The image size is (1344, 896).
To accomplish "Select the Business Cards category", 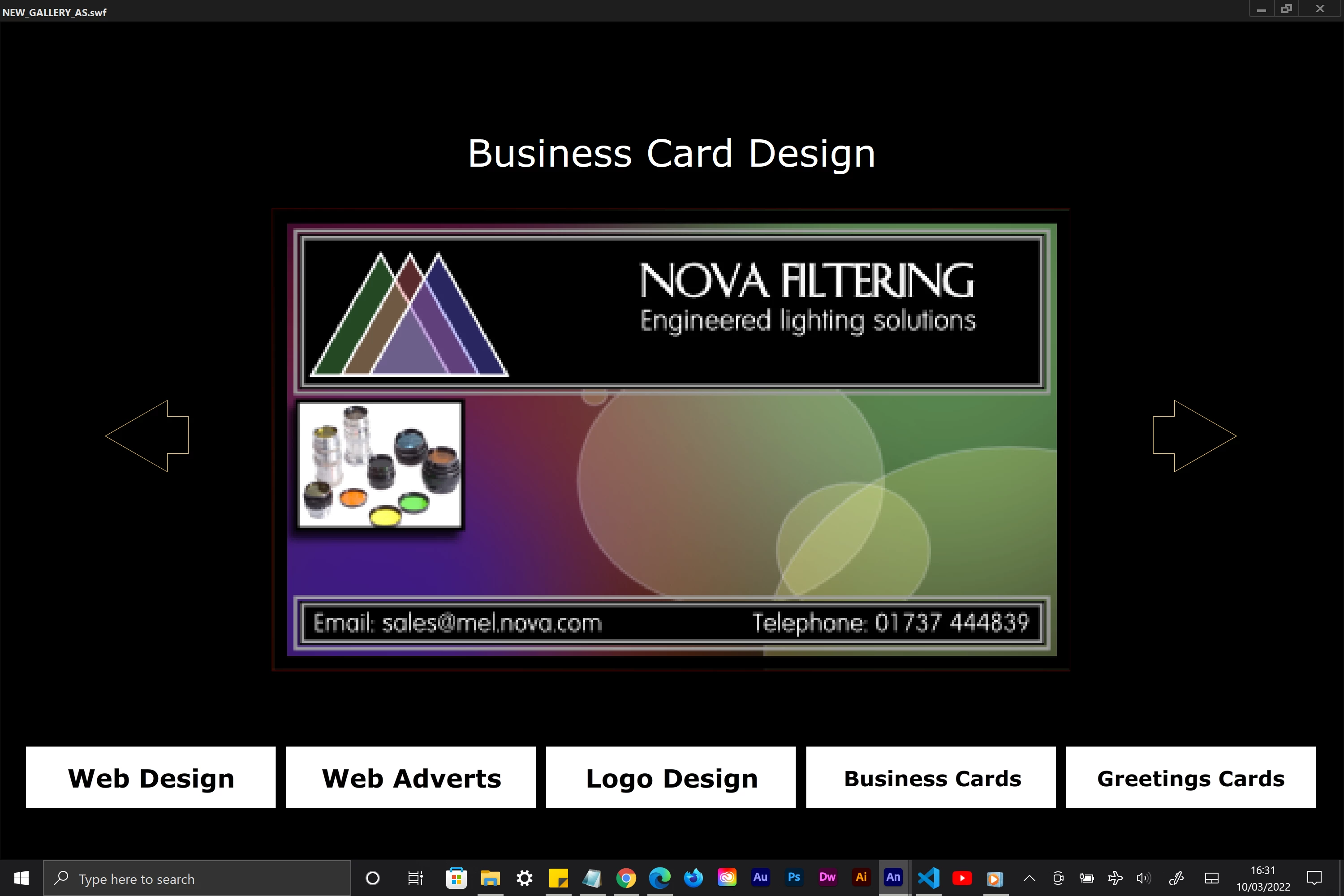I will coord(931,778).
